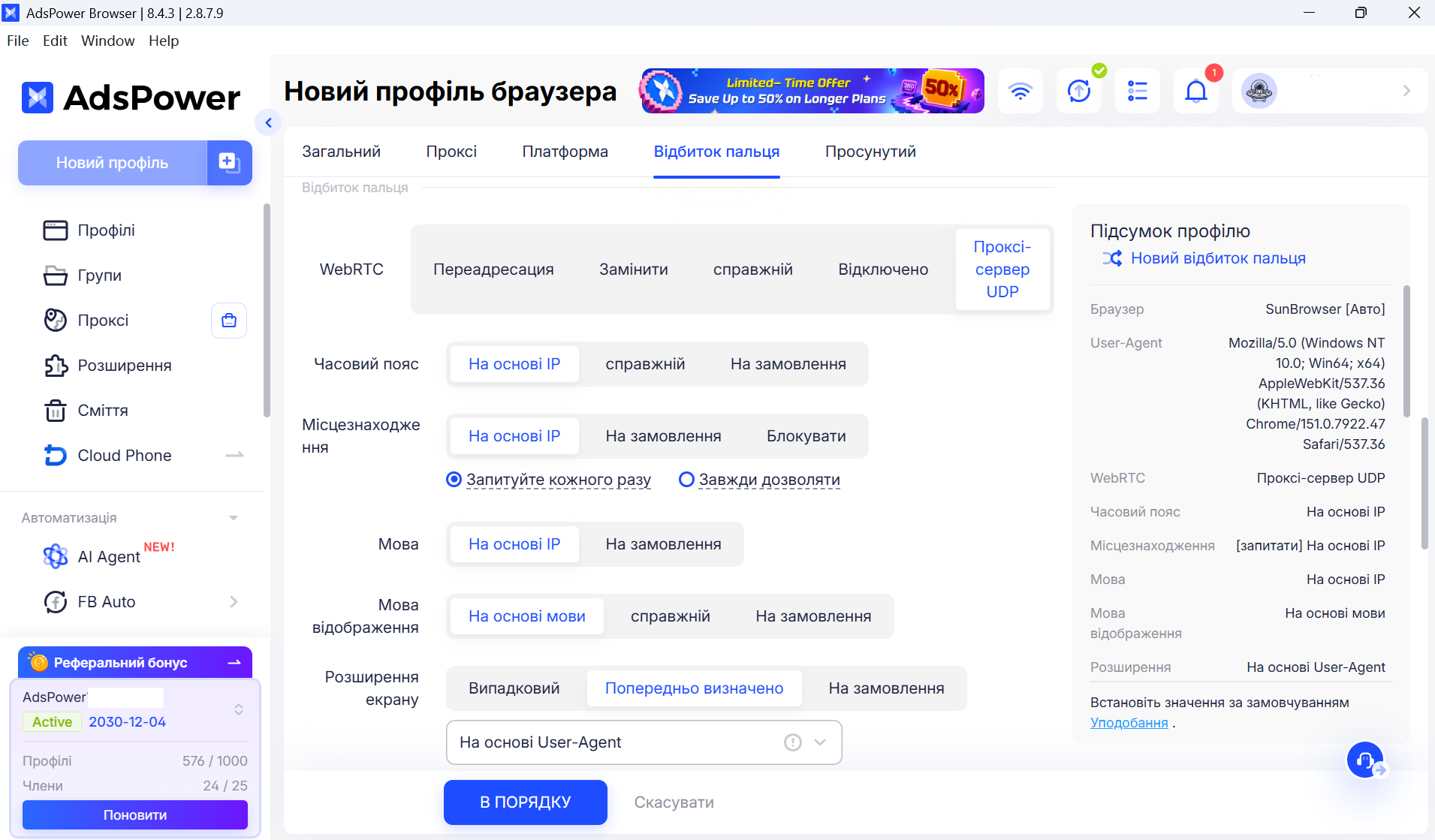The height and width of the screenshot is (840, 1435).
Task: Click the user avatar icon
Action: (1259, 91)
